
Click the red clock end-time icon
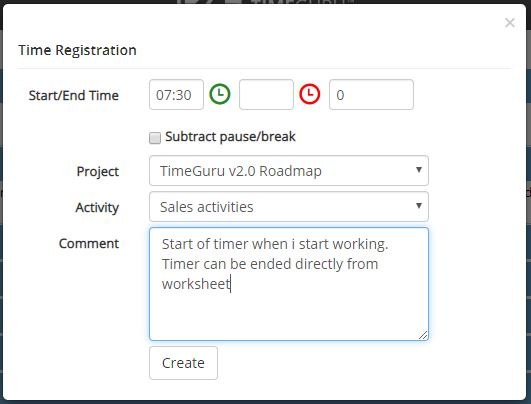[310, 94]
